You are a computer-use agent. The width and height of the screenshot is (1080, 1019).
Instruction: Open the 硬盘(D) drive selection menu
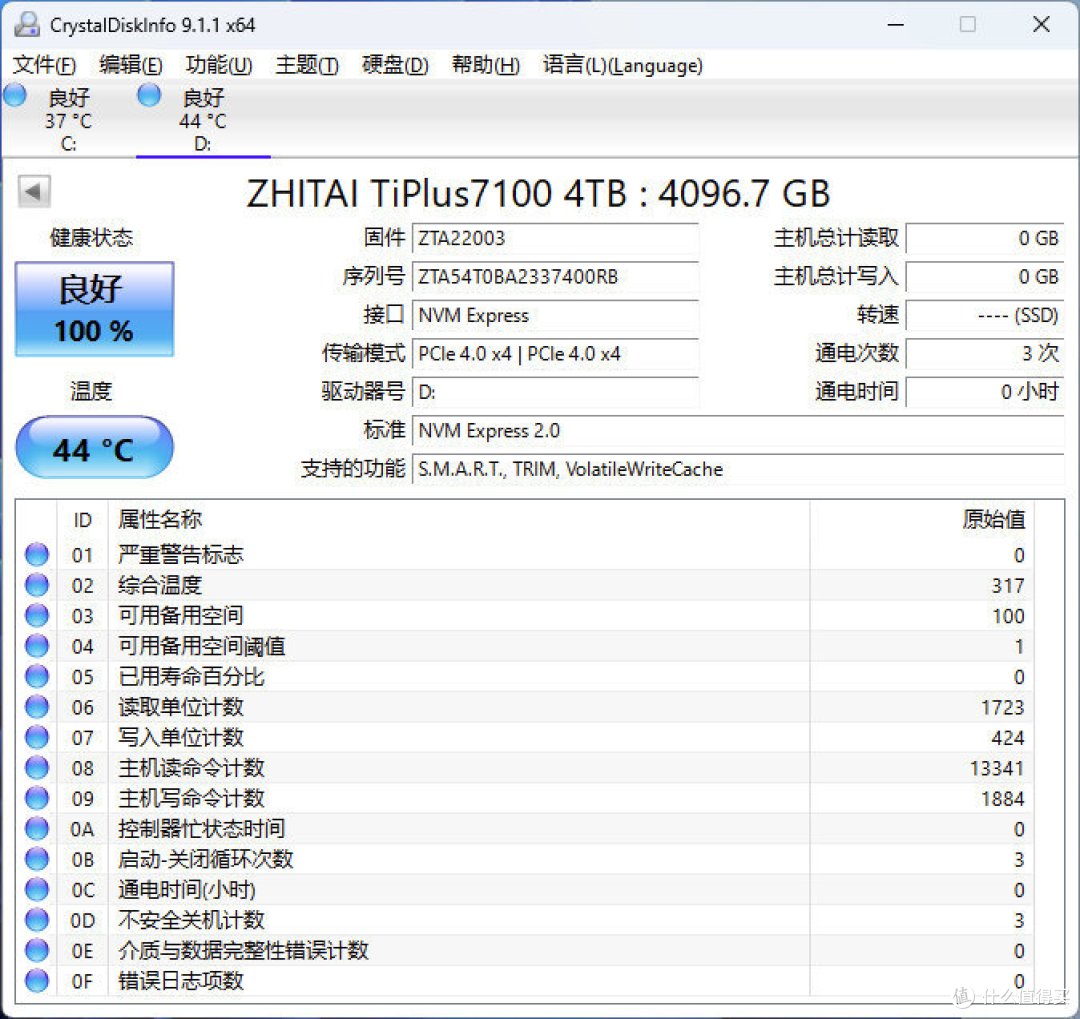point(394,65)
